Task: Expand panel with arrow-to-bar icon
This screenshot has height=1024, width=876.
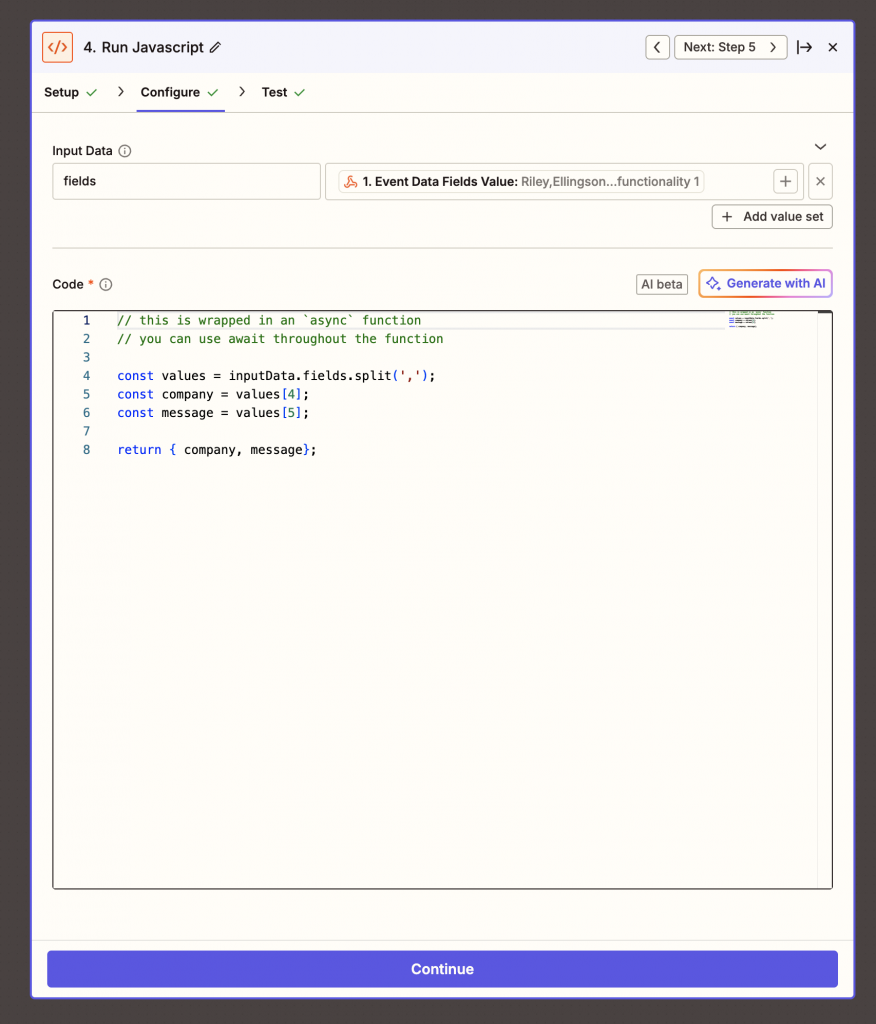Action: click(x=804, y=47)
